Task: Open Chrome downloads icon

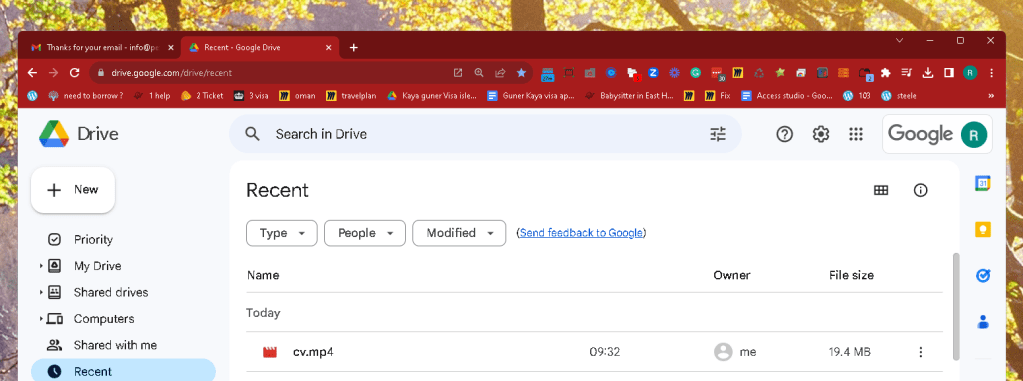Action: click(928, 73)
